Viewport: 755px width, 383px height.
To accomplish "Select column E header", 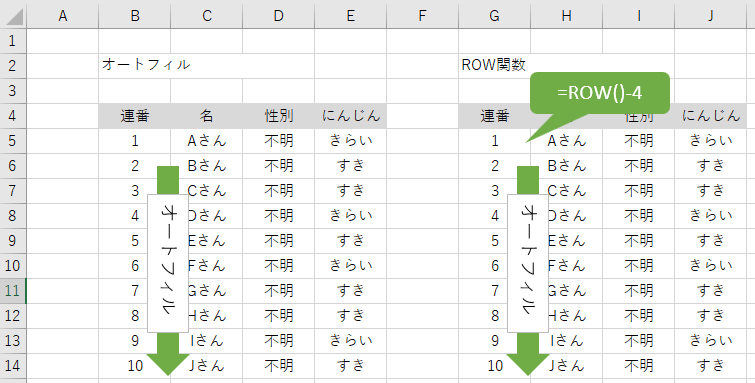I will click(351, 16).
